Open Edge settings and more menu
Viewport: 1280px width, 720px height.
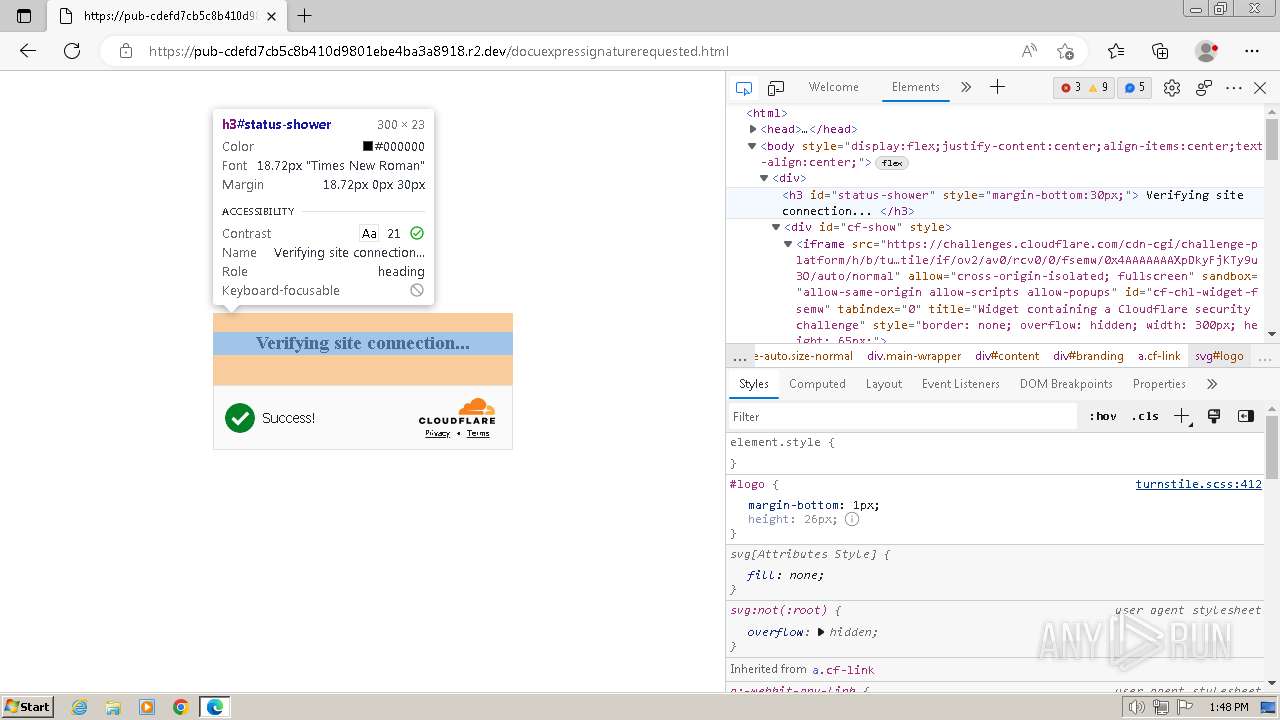(1252, 51)
